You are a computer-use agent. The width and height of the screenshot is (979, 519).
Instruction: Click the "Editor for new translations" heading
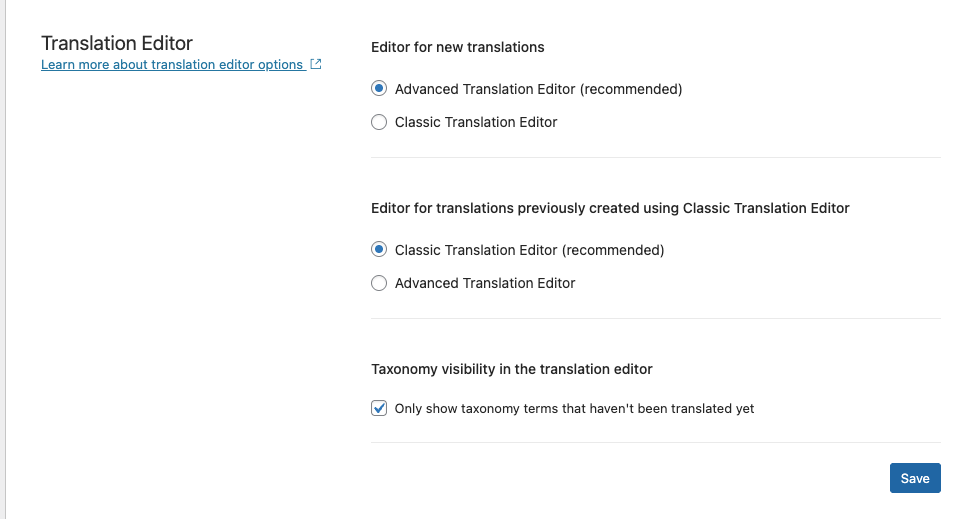click(458, 47)
